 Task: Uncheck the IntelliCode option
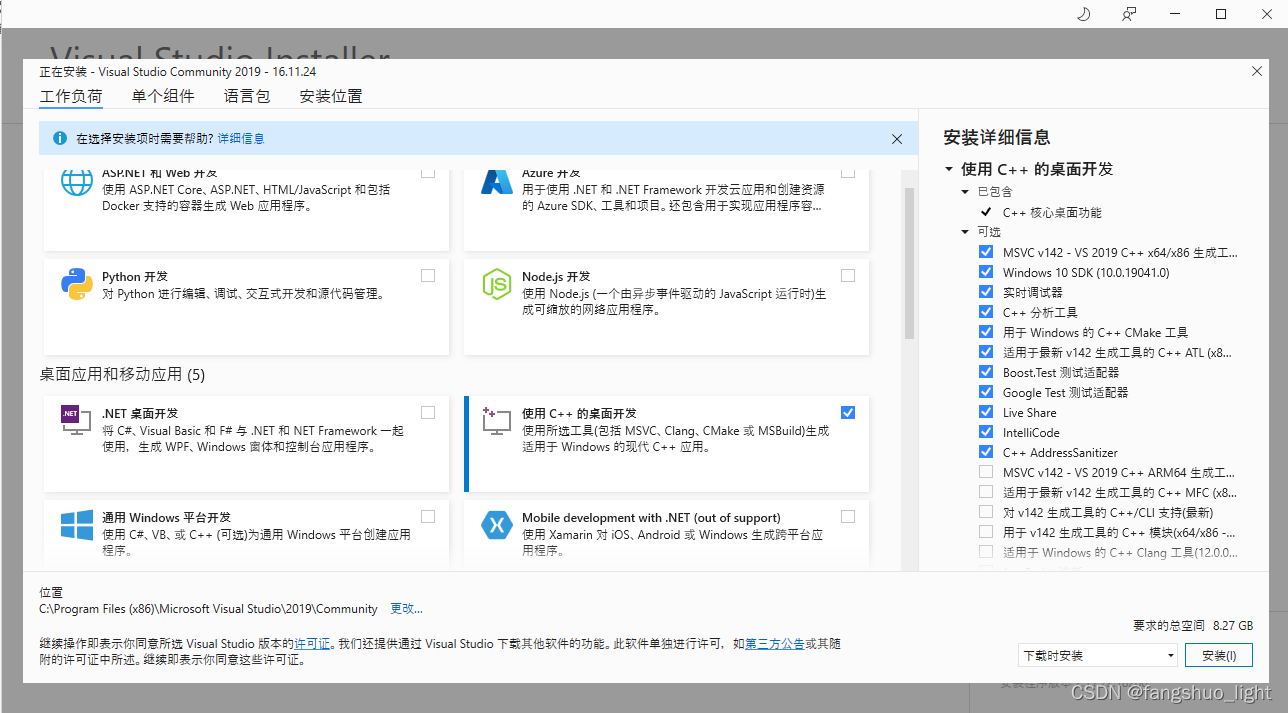987,432
